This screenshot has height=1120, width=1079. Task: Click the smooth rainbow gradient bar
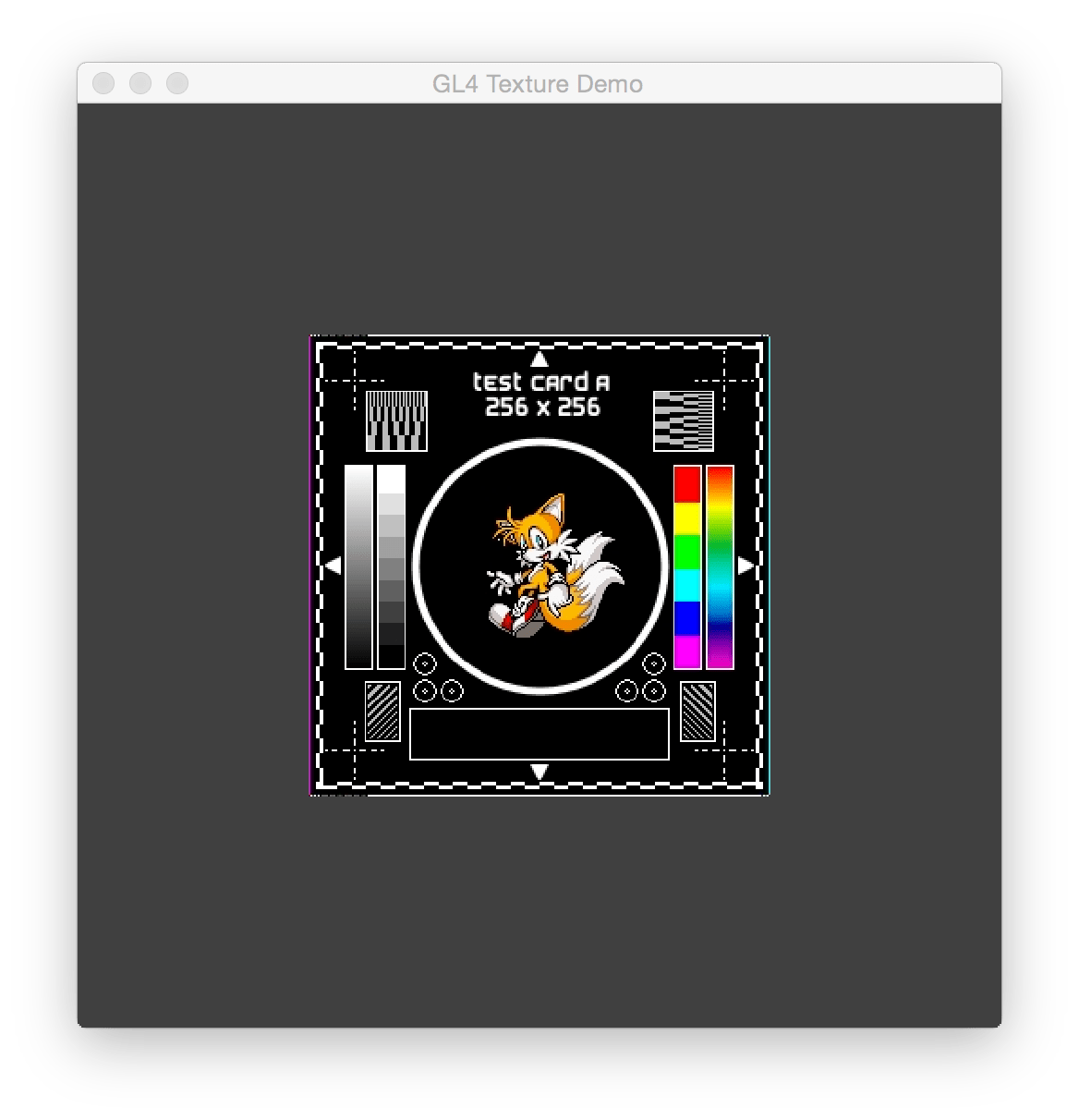[x=720, y=567]
